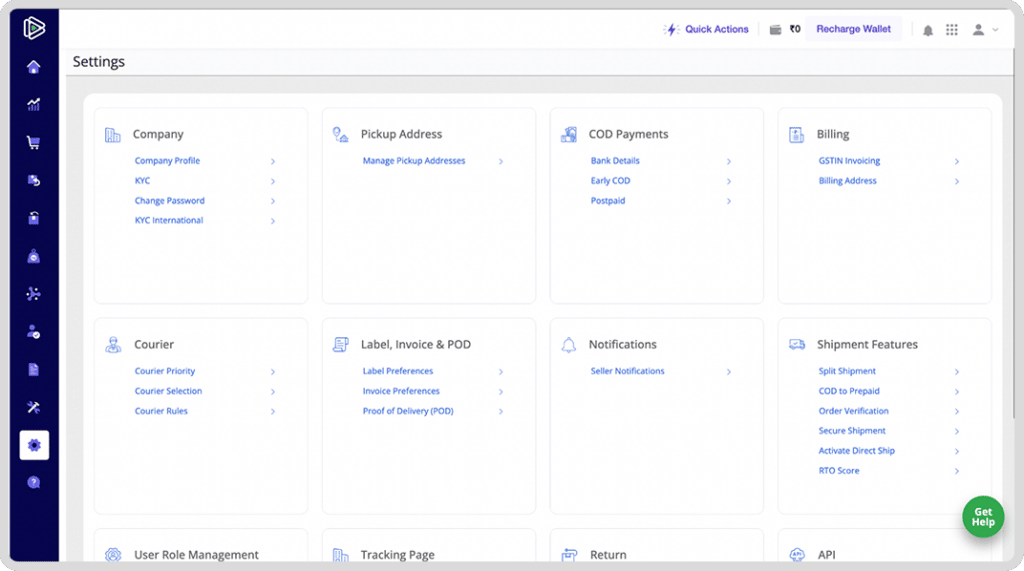
Task: Click the User Role Management icon
Action: (113, 555)
